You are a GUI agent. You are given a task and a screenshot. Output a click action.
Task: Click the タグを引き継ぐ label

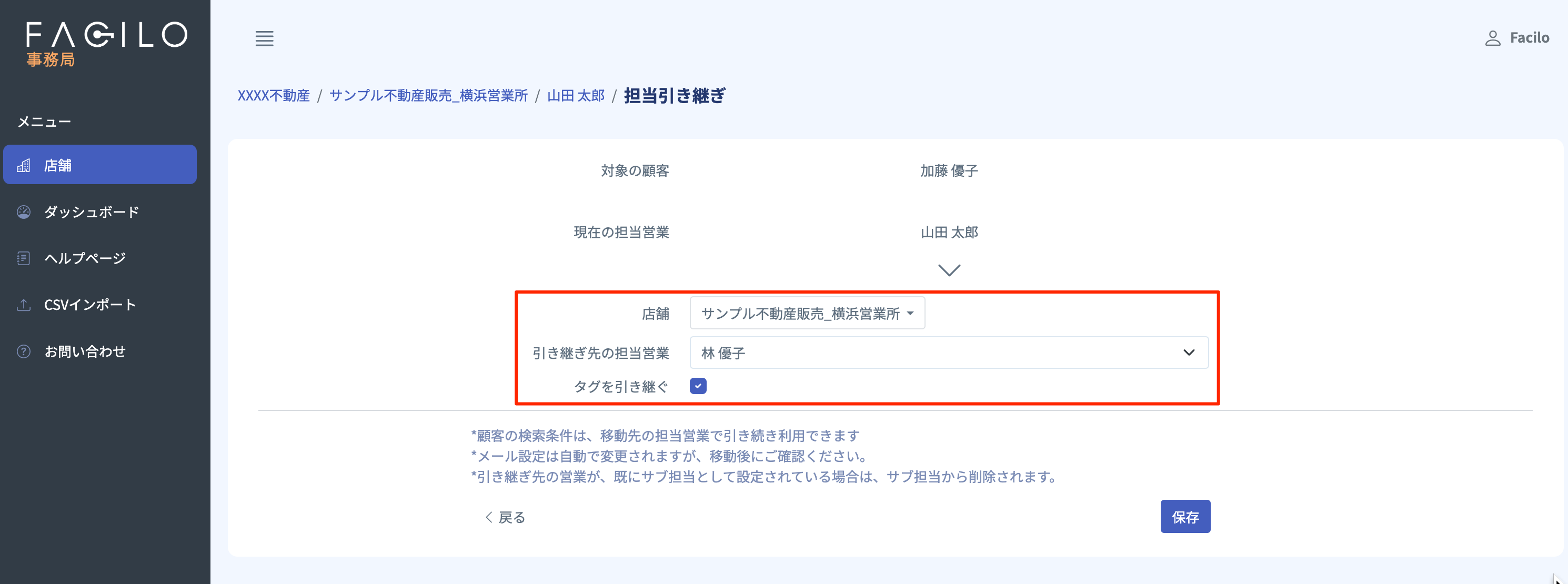[621, 386]
